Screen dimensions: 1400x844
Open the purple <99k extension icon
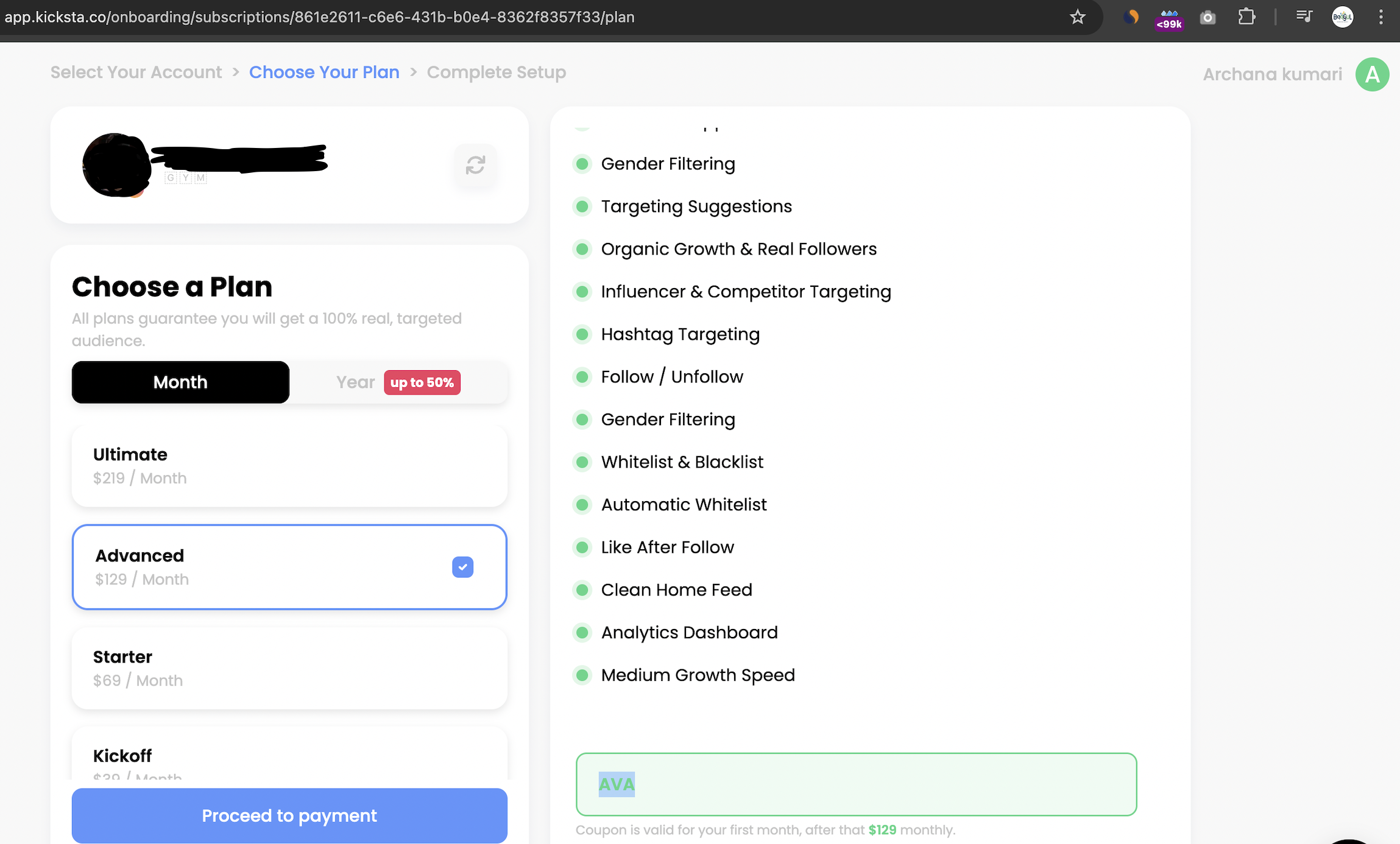pos(1168,19)
